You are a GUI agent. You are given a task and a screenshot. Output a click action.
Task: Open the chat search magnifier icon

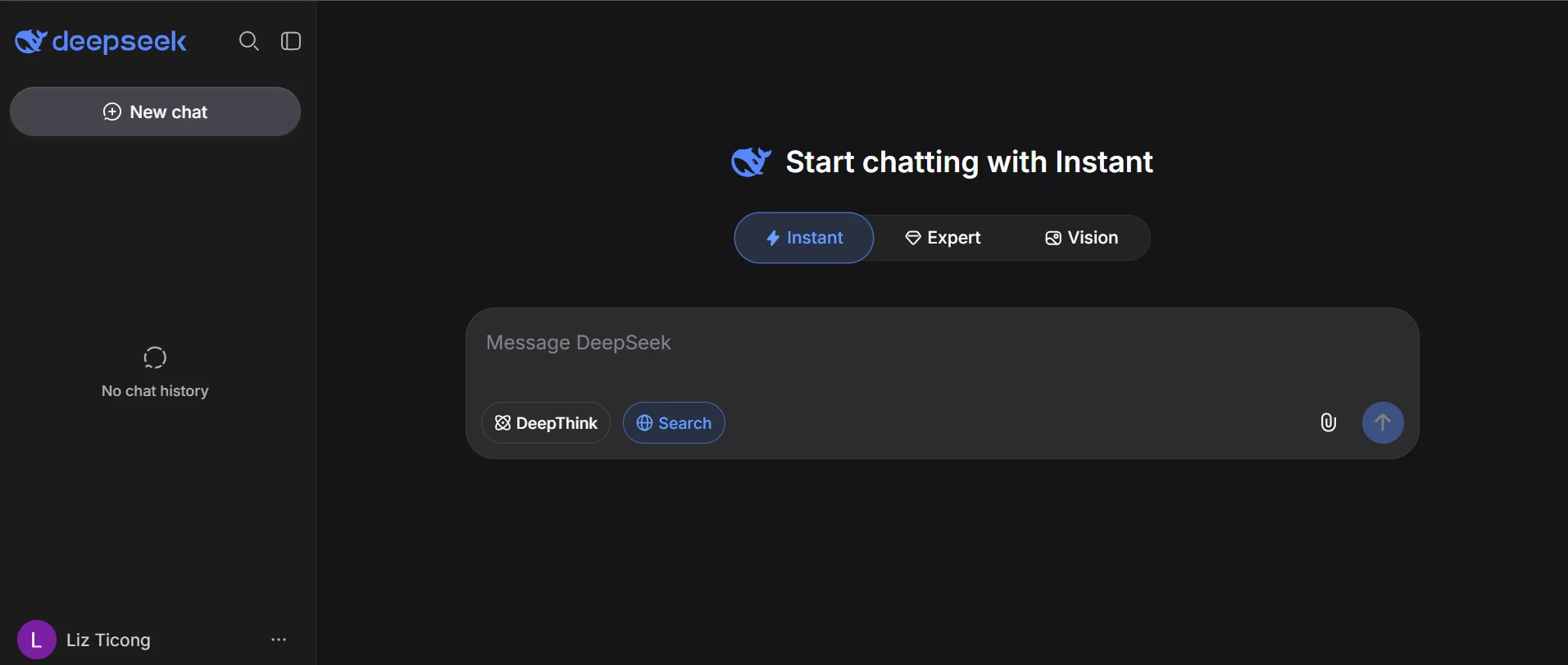point(249,41)
